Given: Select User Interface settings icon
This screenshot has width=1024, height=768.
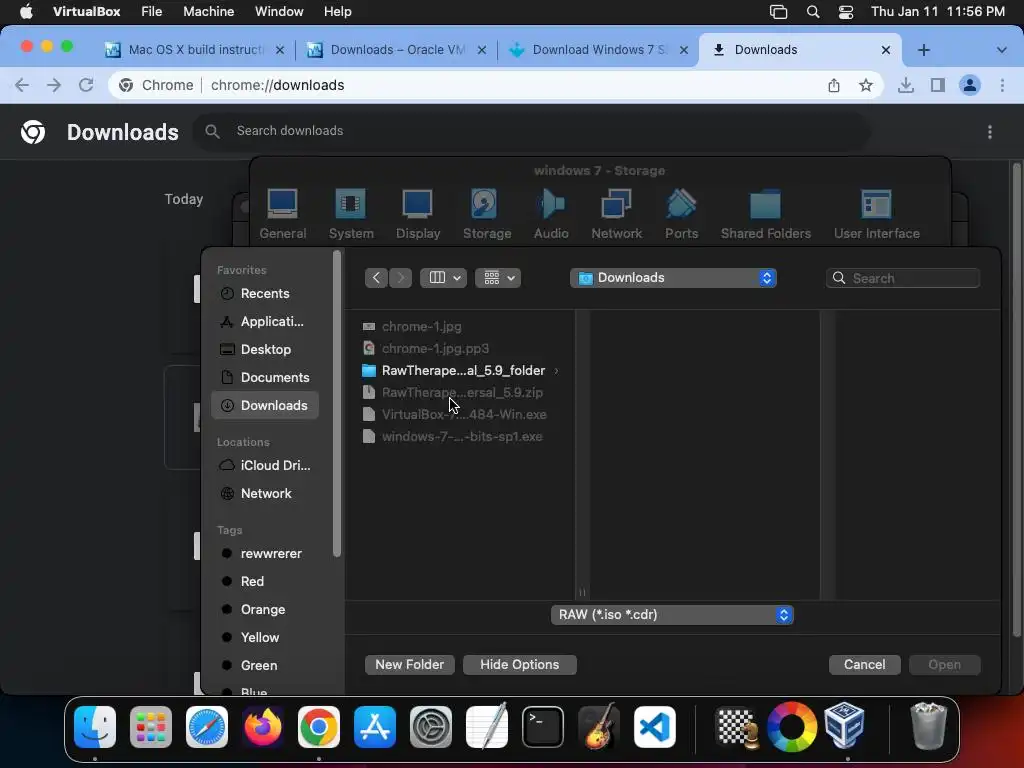Looking at the screenshot, I should [x=876, y=214].
